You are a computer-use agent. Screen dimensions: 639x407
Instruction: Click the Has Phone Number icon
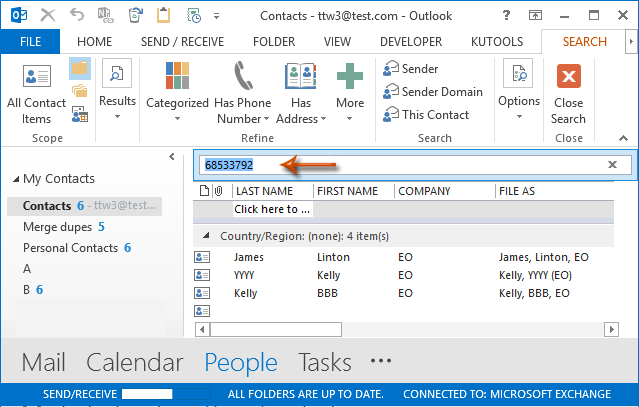243,78
